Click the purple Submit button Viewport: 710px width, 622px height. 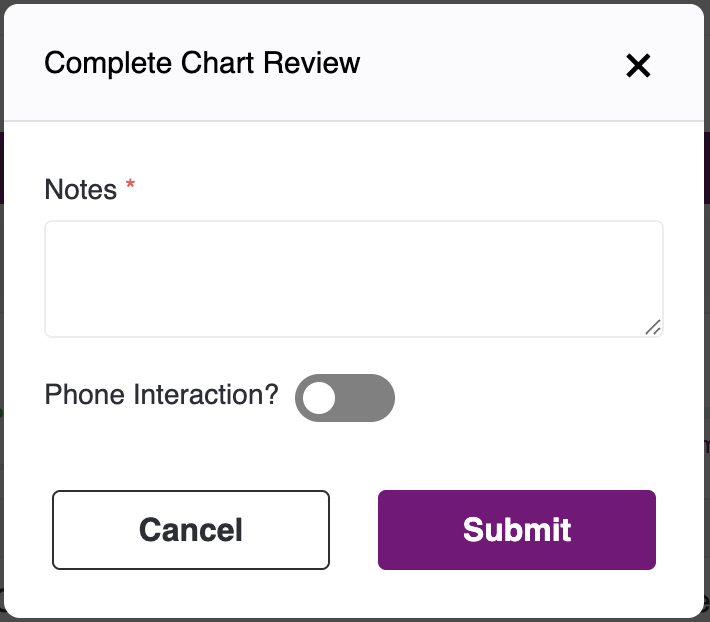click(x=517, y=530)
